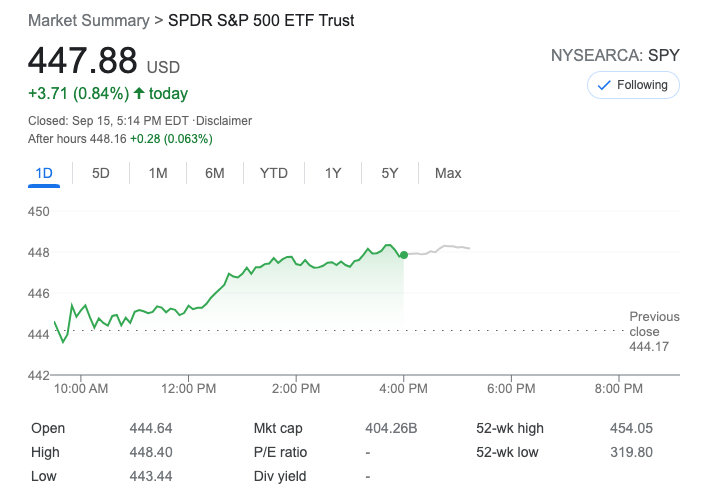Switch to the 5D tab
This screenshot has width=706, height=497.
[101, 173]
